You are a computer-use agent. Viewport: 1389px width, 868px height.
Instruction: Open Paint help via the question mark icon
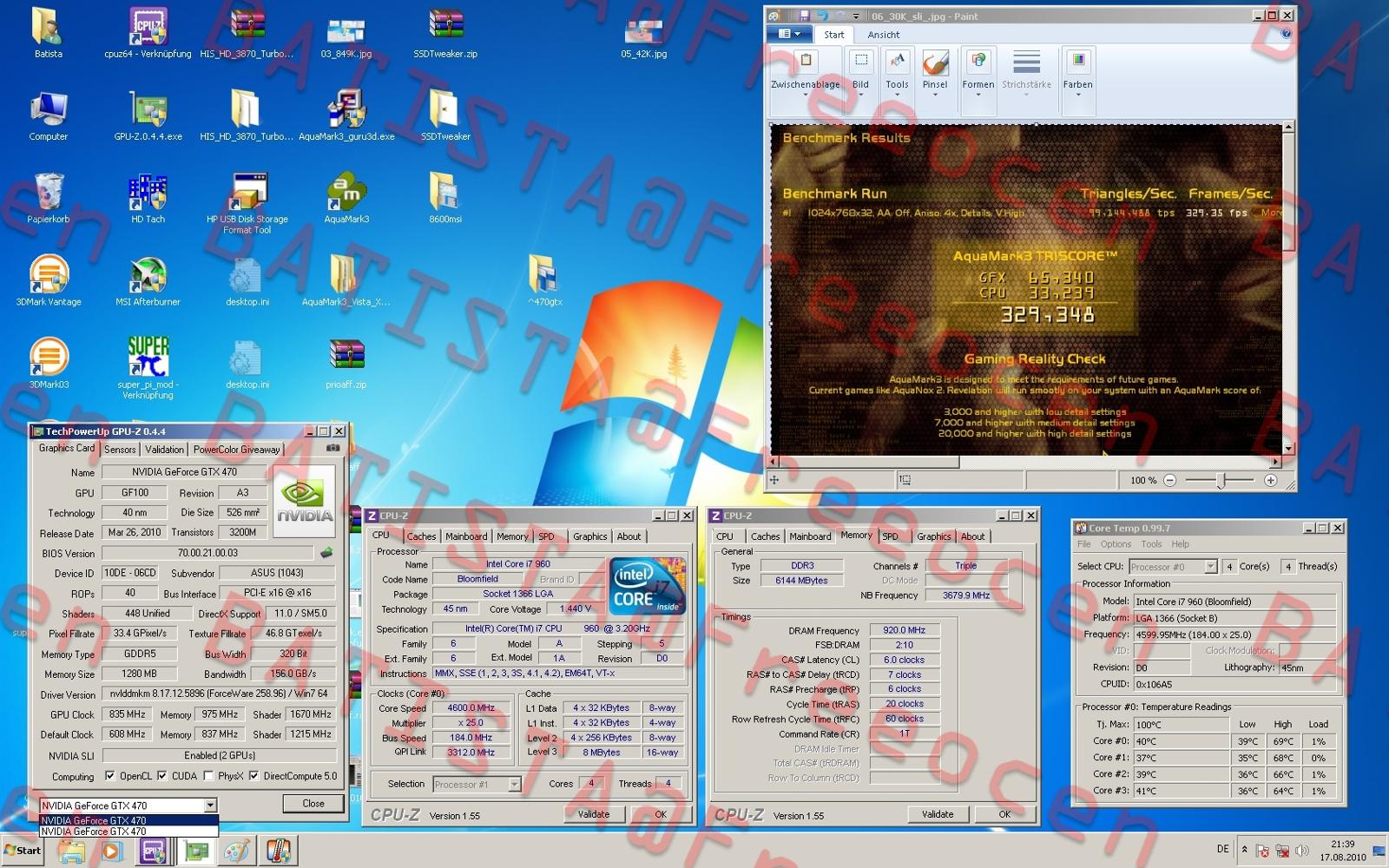[1286, 35]
